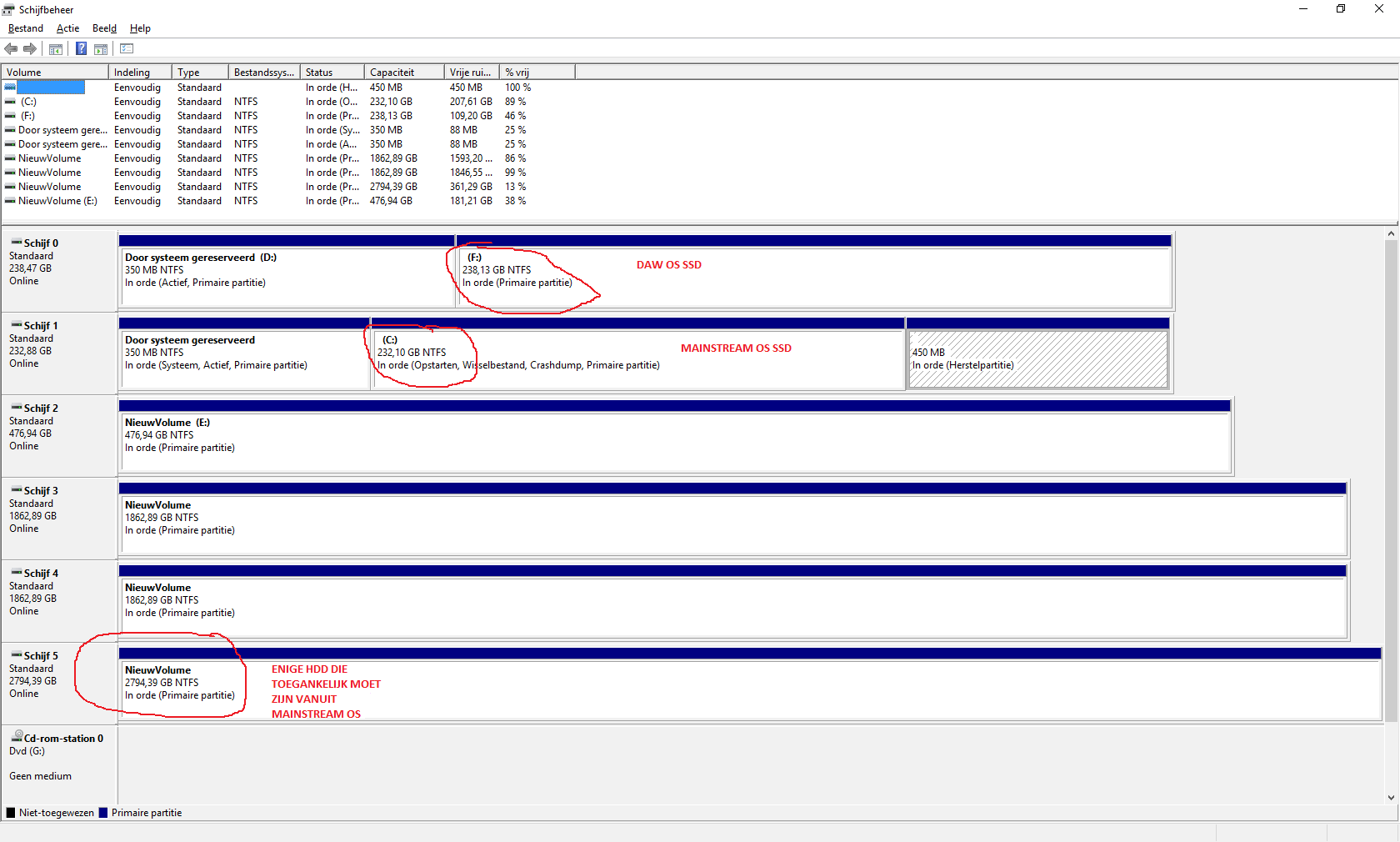Screen dimensions: 1400x842
Task: Select the 99 % free cell
Action: point(515,173)
